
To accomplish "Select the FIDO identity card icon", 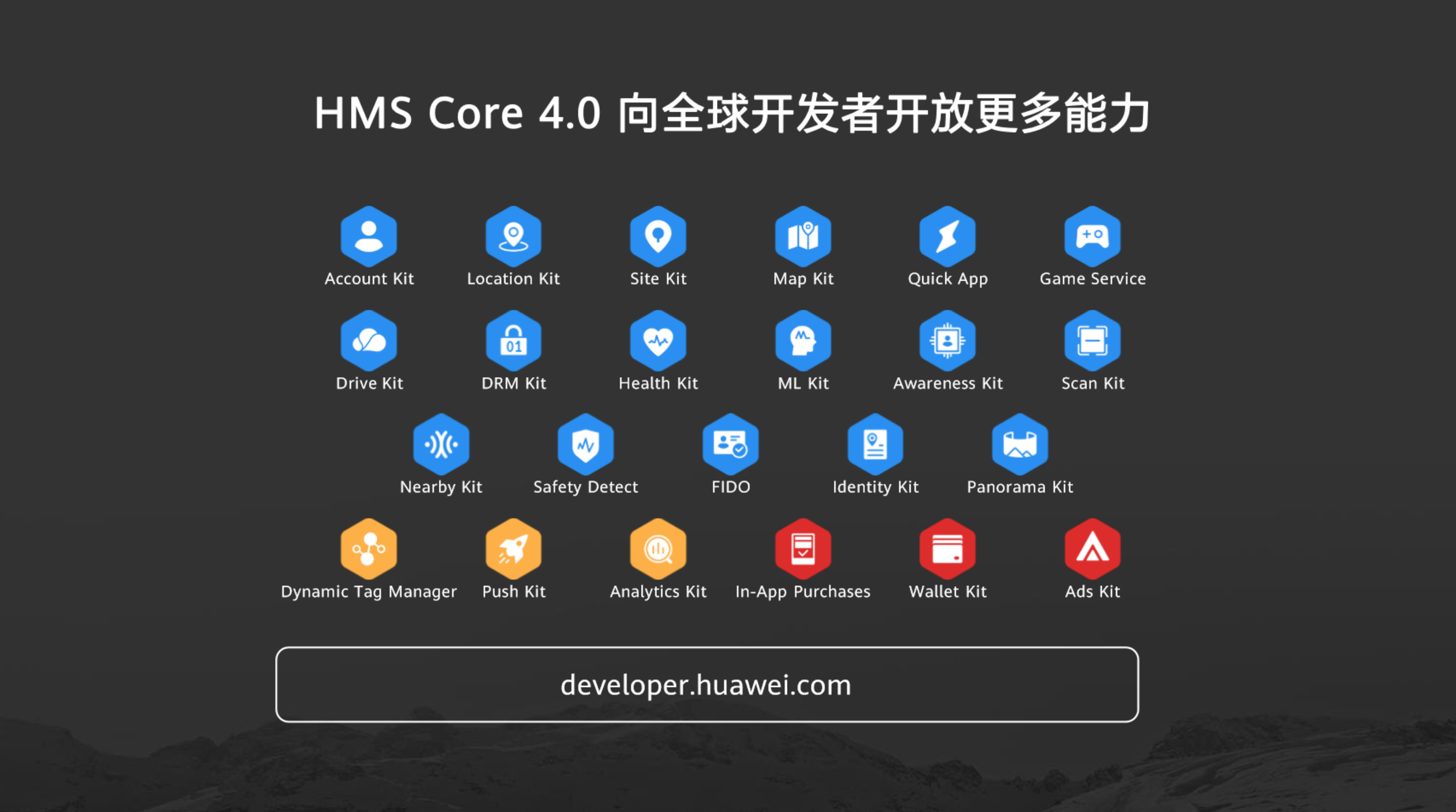I will point(730,444).
